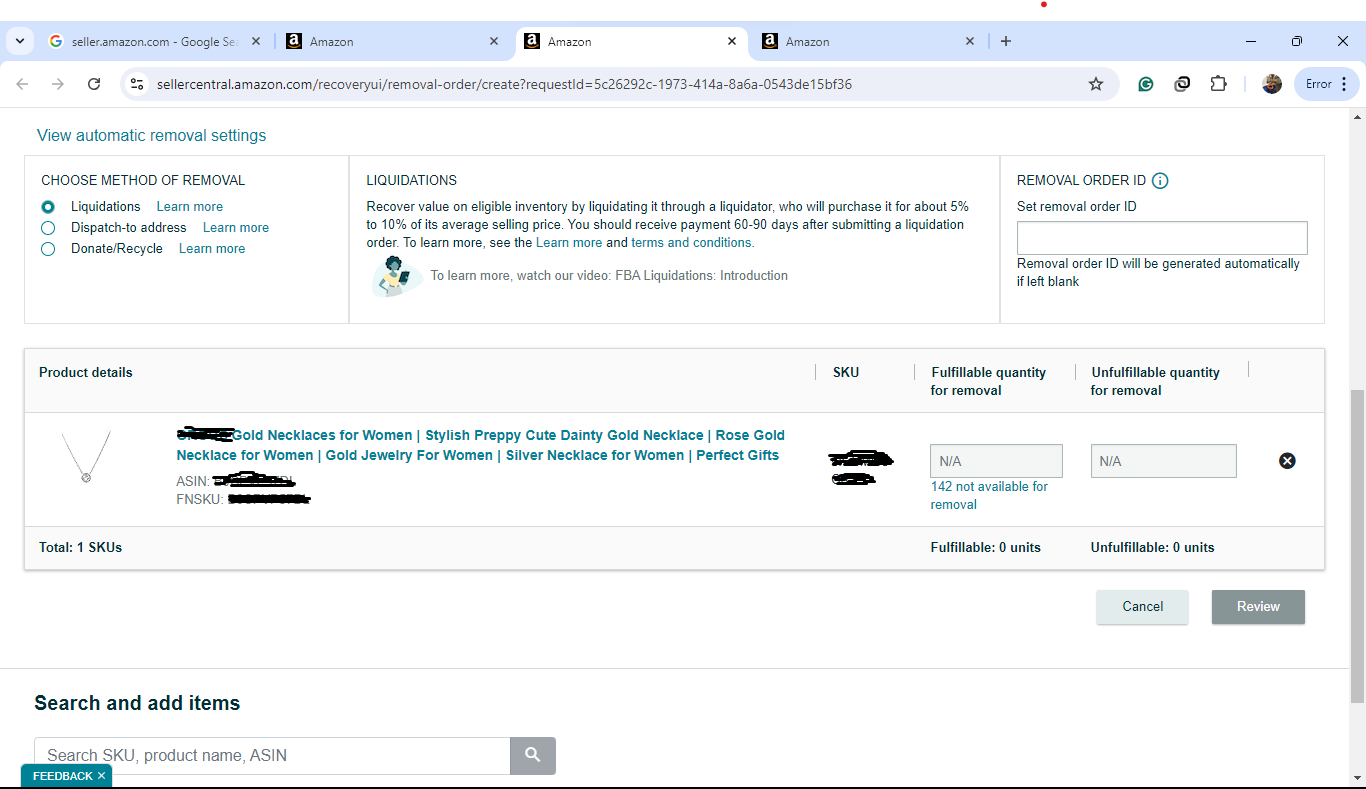Click the necklace product thumbnail

click(86, 458)
